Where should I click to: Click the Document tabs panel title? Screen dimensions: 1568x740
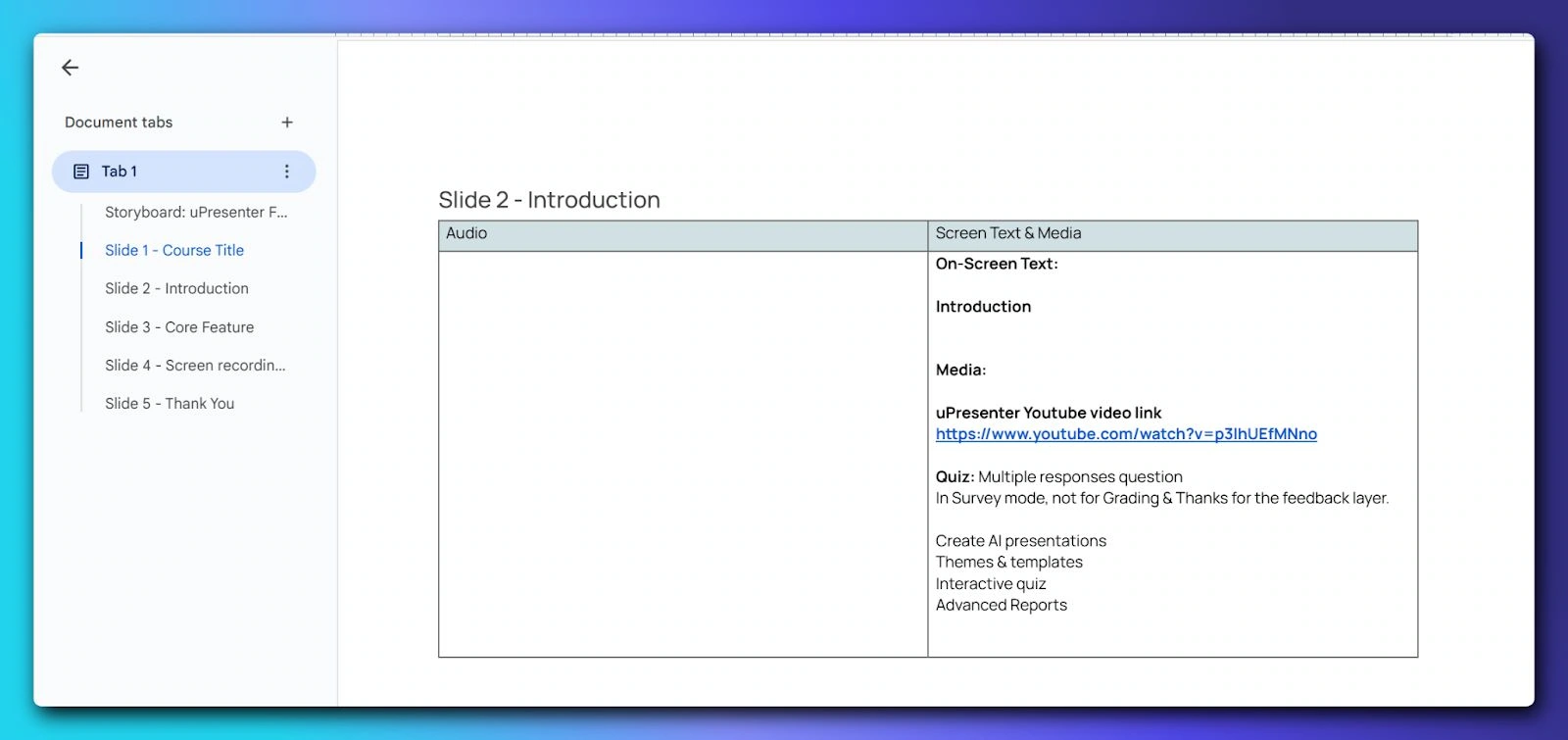pos(119,123)
